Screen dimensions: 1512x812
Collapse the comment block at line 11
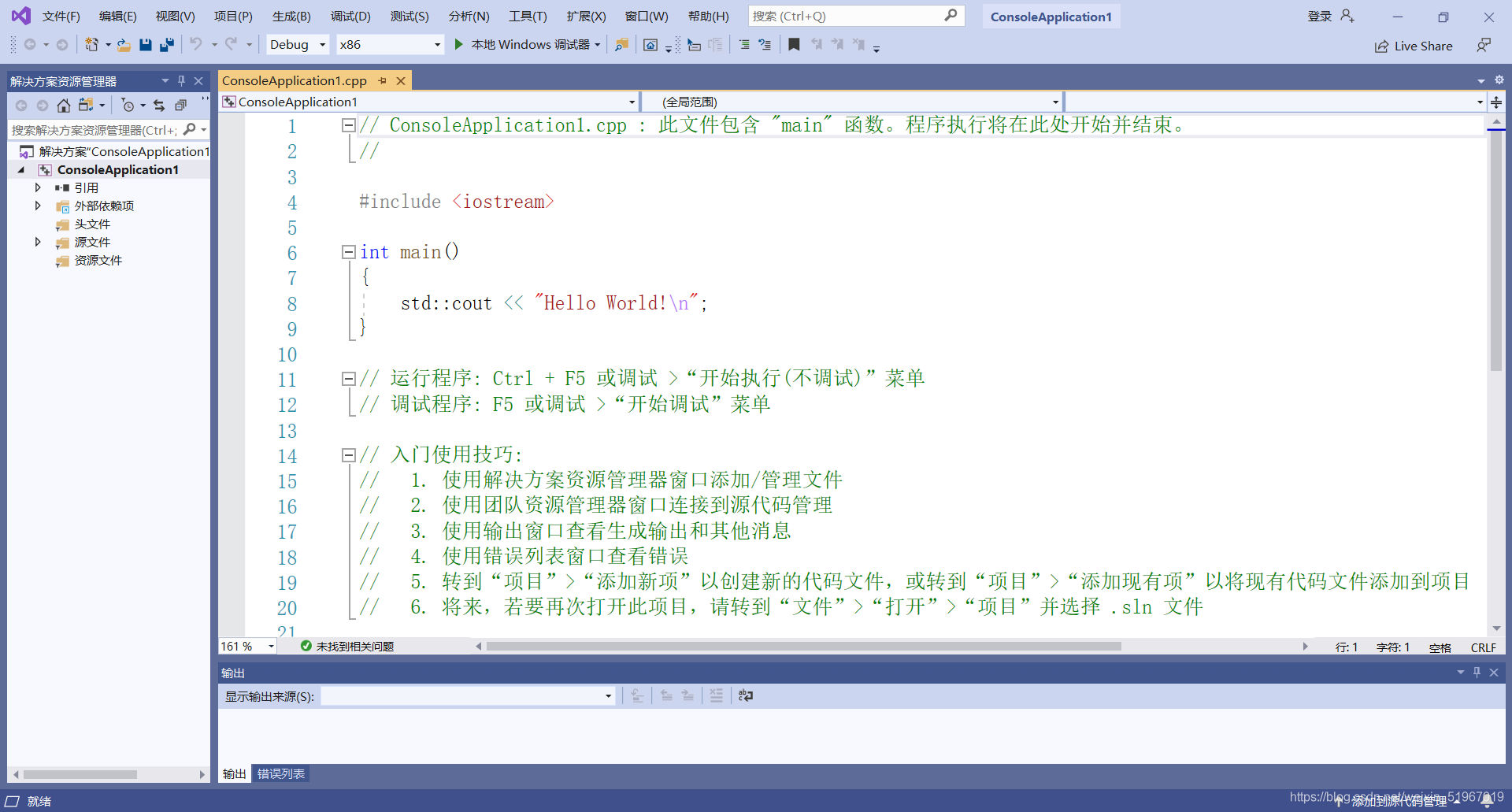348,379
